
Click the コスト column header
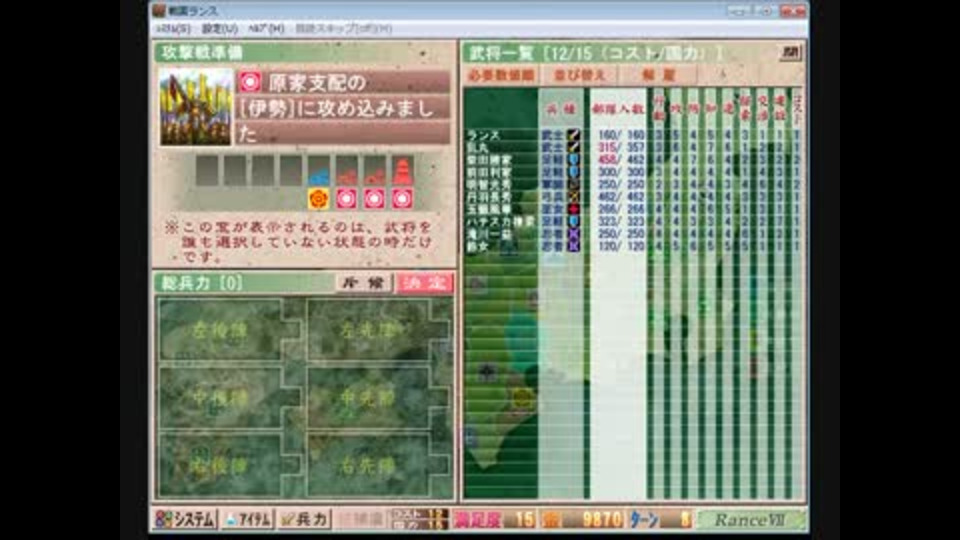point(797,108)
